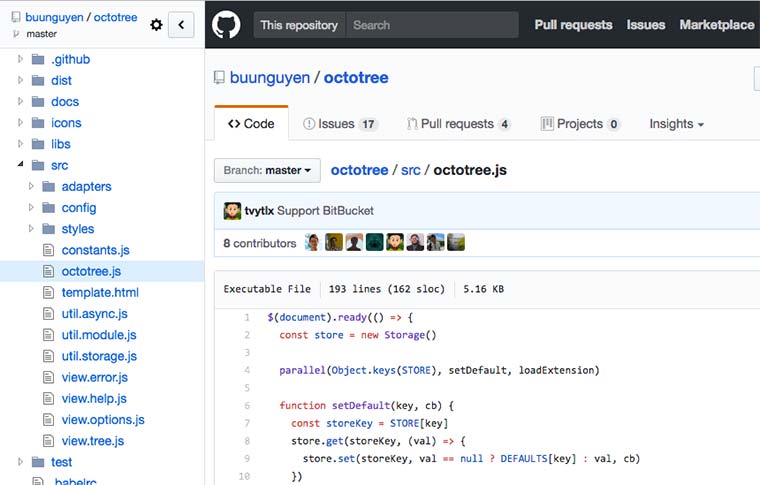This screenshot has width=760, height=485.
Task: Open the Insights dropdown tab
Action: 676,124
